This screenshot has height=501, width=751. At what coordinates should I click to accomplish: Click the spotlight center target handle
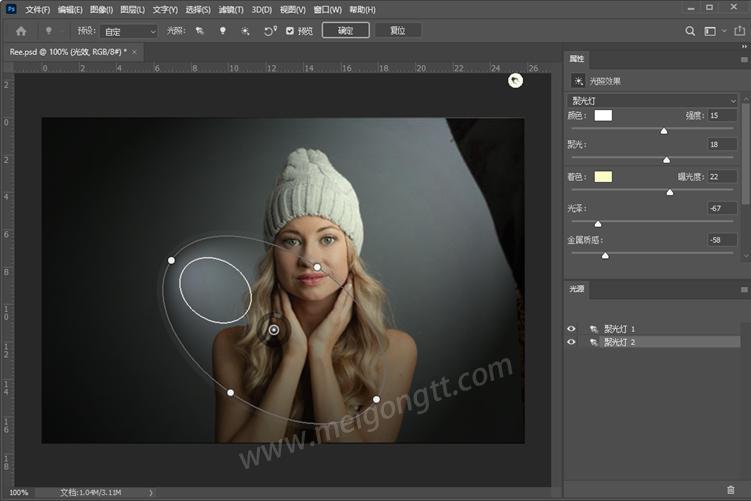tap(273, 330)
